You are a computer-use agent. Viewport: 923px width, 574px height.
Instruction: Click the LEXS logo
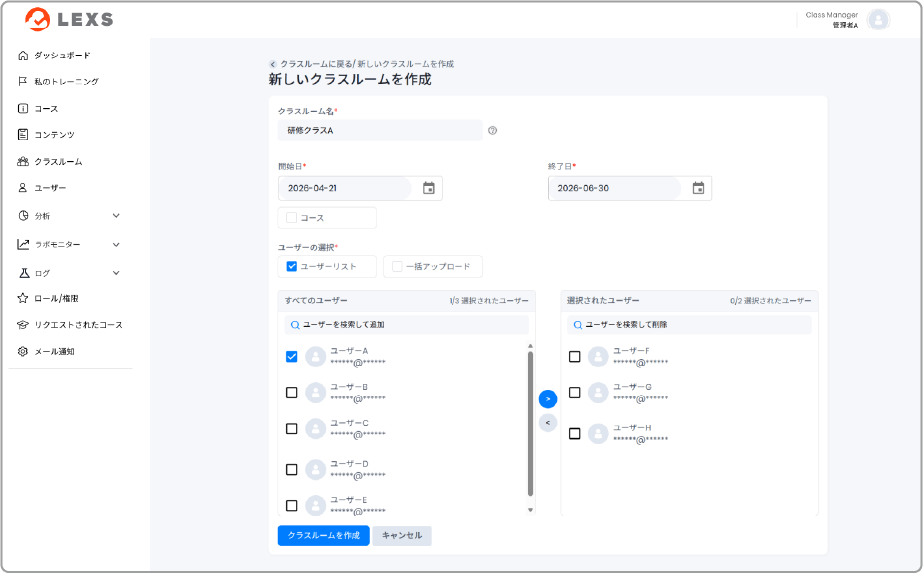tap(69, 19)
